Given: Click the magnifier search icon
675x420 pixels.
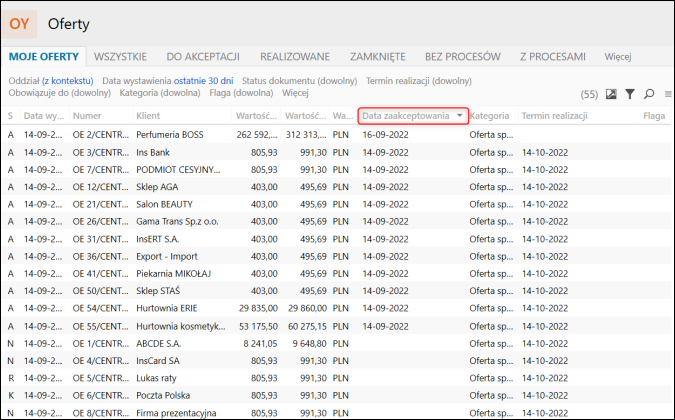Looking at the screenshot, I should [649, 94].
